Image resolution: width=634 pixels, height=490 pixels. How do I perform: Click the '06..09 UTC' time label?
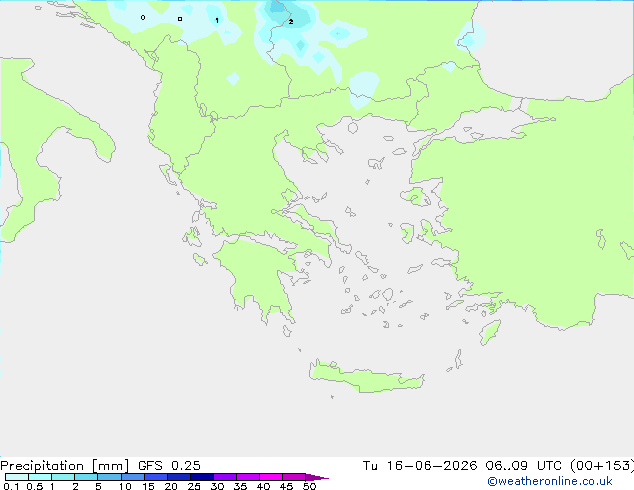524,465
